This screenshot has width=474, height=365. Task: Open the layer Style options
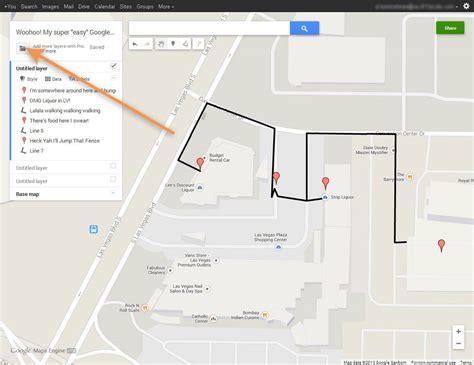click(29, 79)
